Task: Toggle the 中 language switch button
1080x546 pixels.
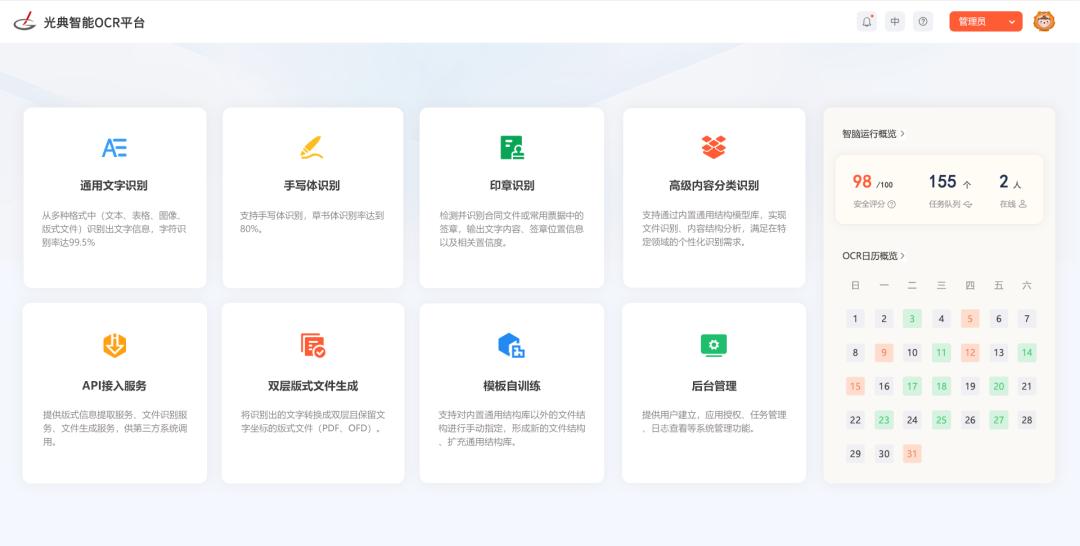Action: (895, 21)
